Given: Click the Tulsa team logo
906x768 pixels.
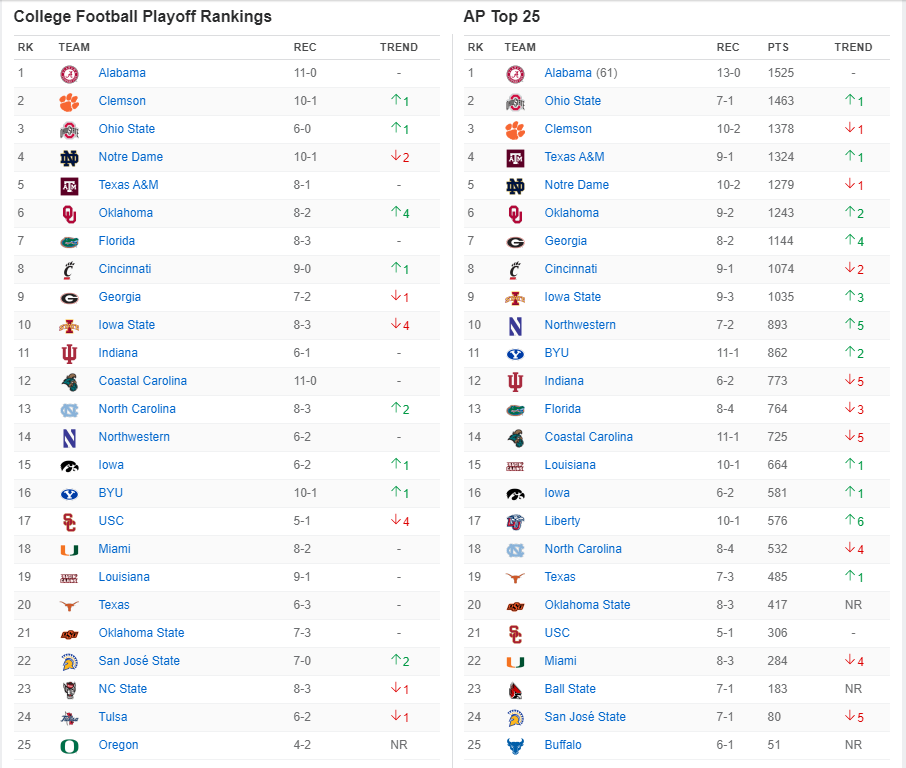Looking at the screenshot, I should (x=69, y=717).
